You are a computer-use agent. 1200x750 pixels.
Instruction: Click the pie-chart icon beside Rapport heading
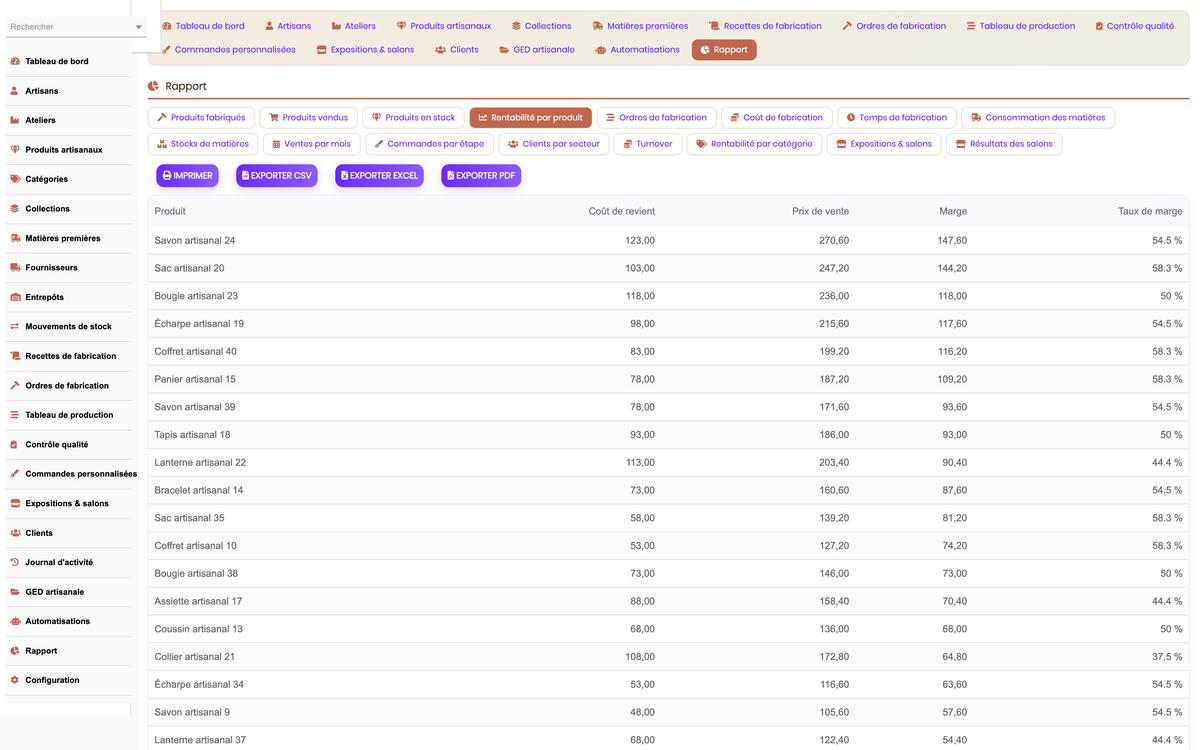point(153,87)
